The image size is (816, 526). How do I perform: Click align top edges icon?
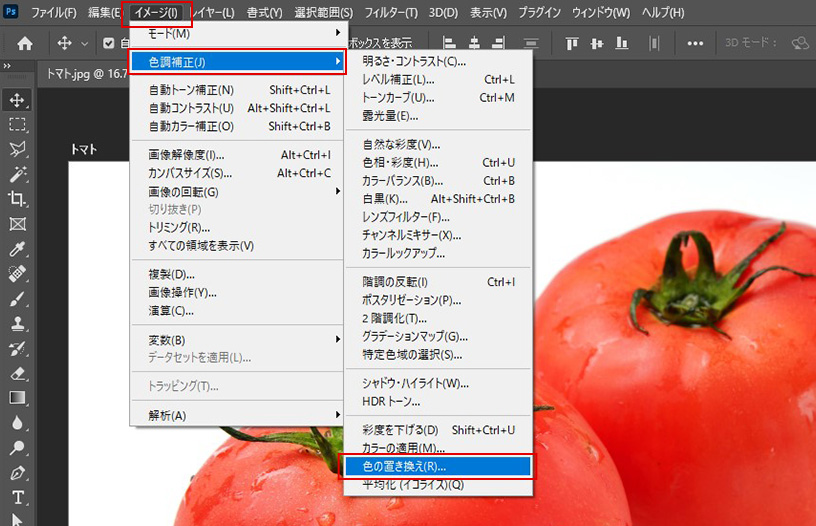572,43
